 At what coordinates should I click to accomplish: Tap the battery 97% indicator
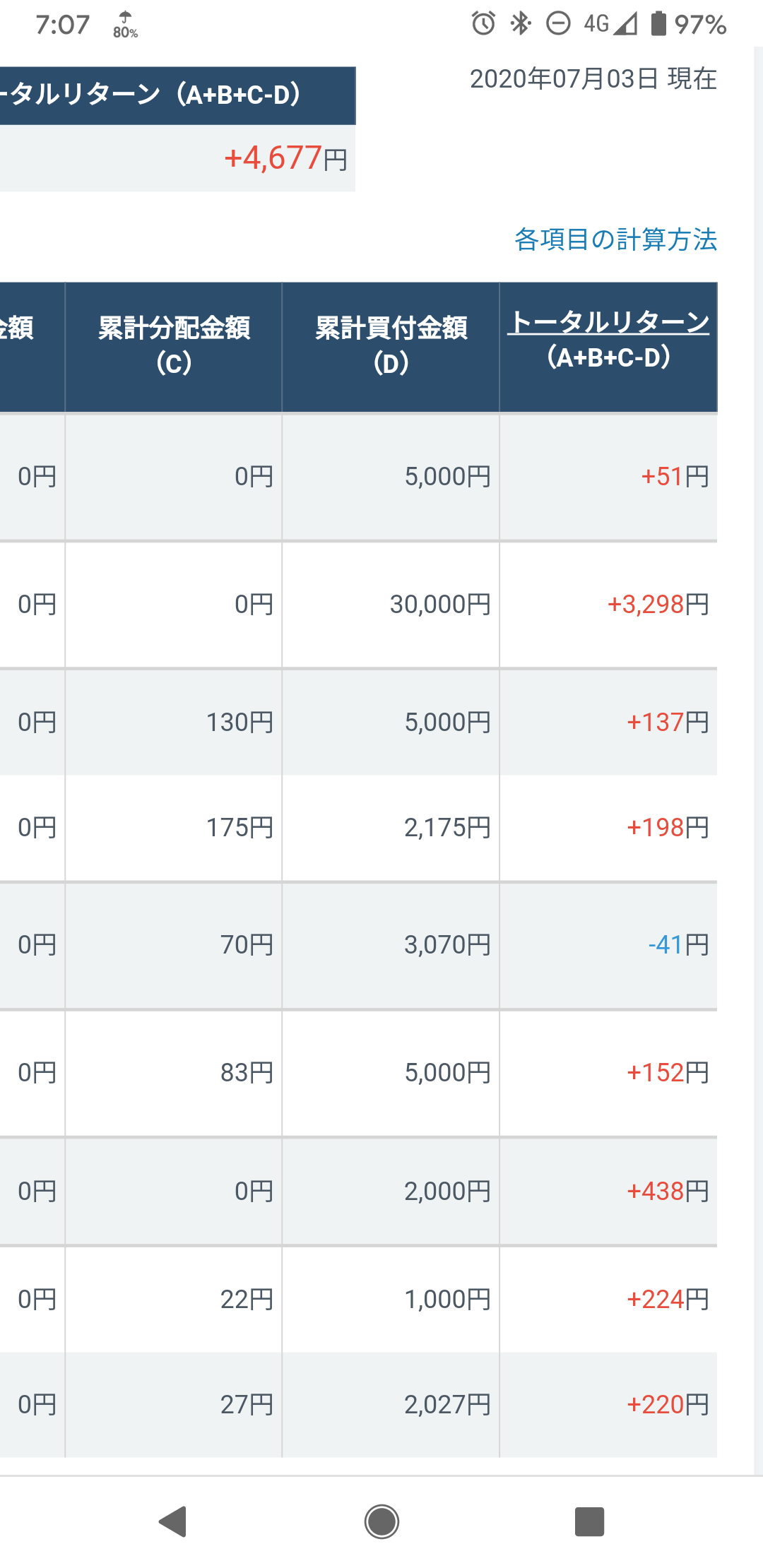pos(688,24)
